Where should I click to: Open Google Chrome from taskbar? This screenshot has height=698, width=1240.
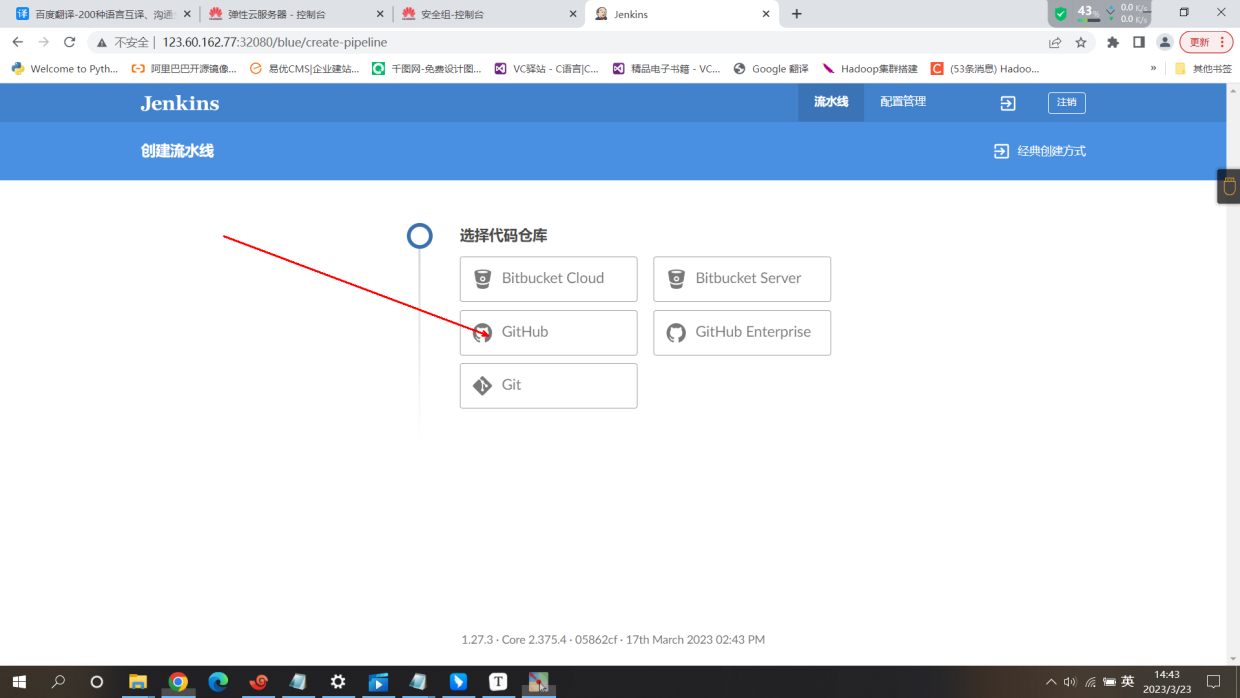[178, 682]
